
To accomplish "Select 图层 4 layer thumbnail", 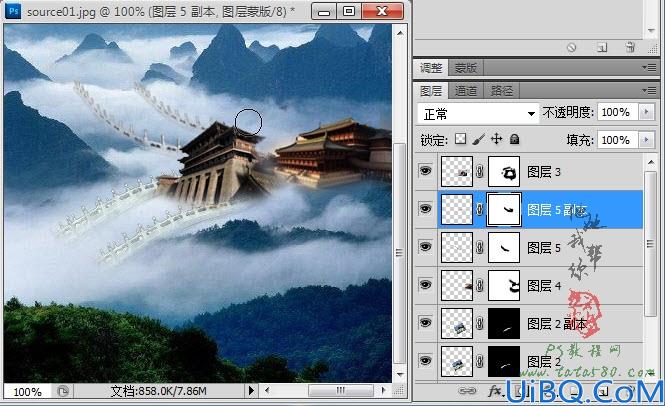I will click(x=457, y=286).
